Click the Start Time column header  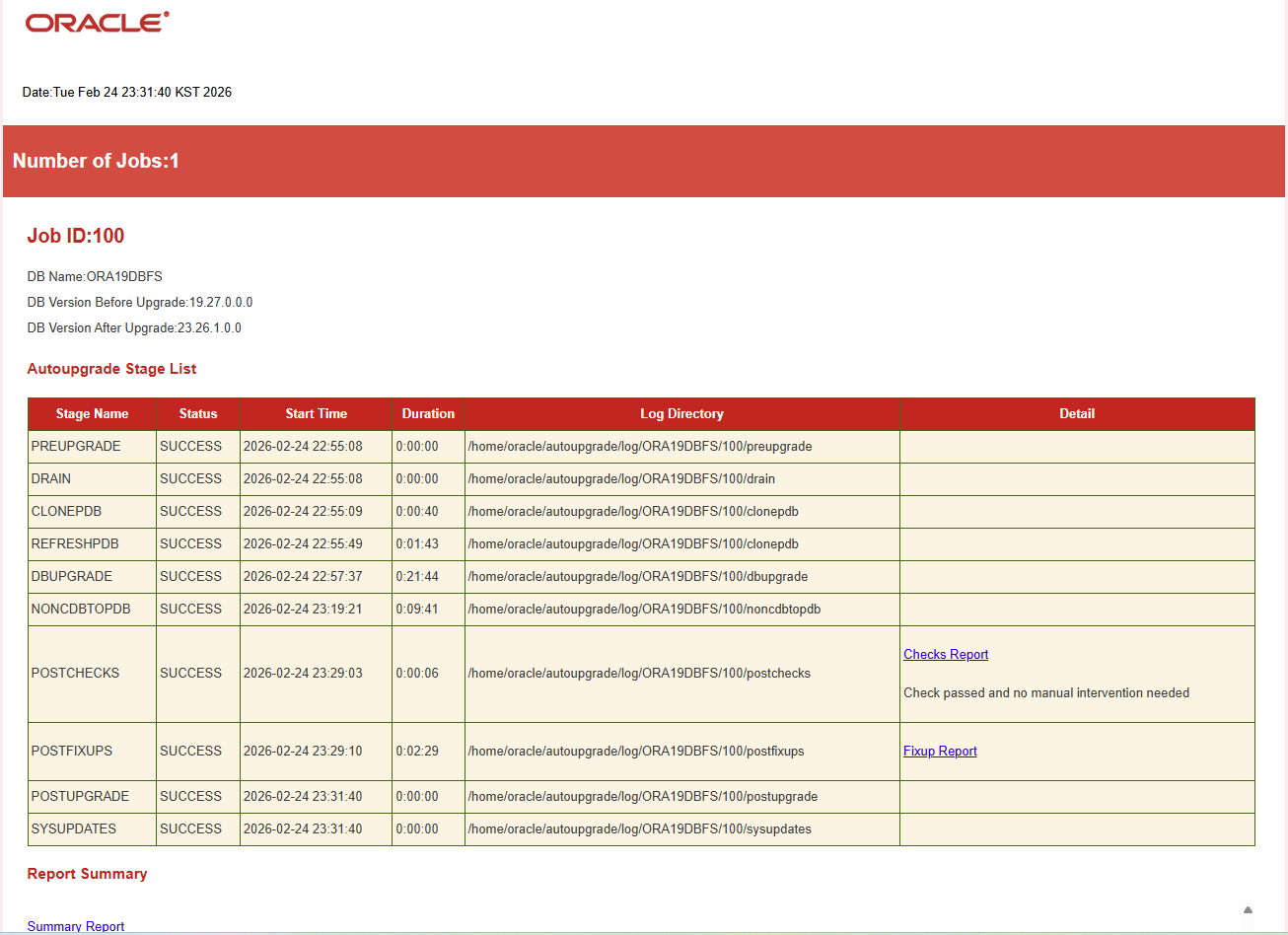pyautogui.click(x=316, y=414)
